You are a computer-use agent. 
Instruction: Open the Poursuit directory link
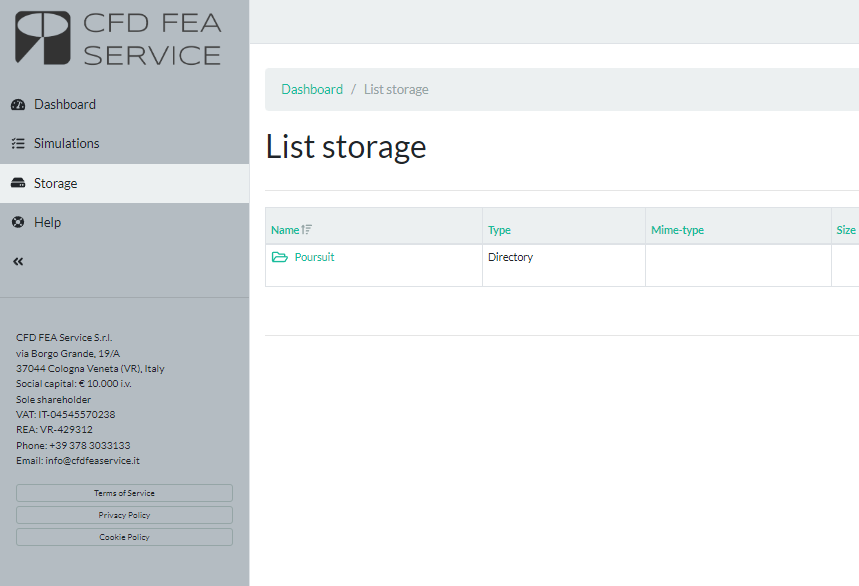(x=314, y=257)
